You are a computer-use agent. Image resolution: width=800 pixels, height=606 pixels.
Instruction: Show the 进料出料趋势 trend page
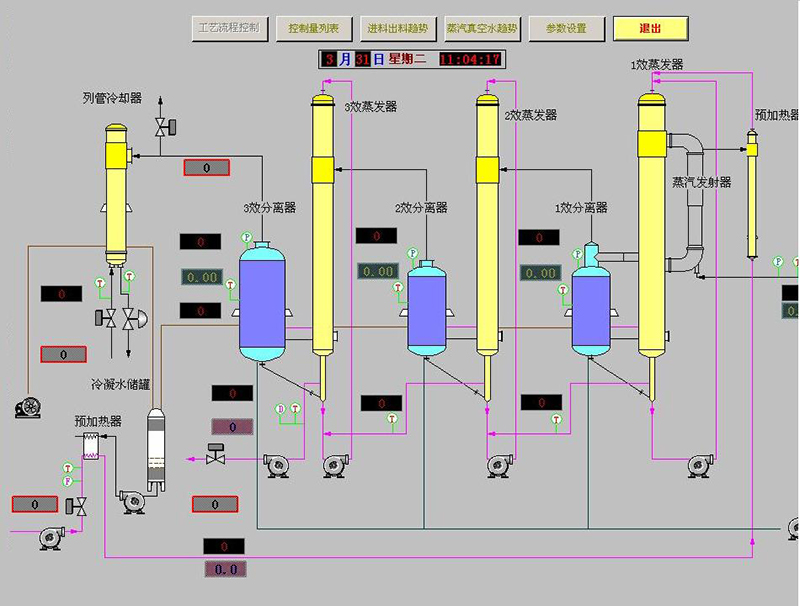[396, 28]
